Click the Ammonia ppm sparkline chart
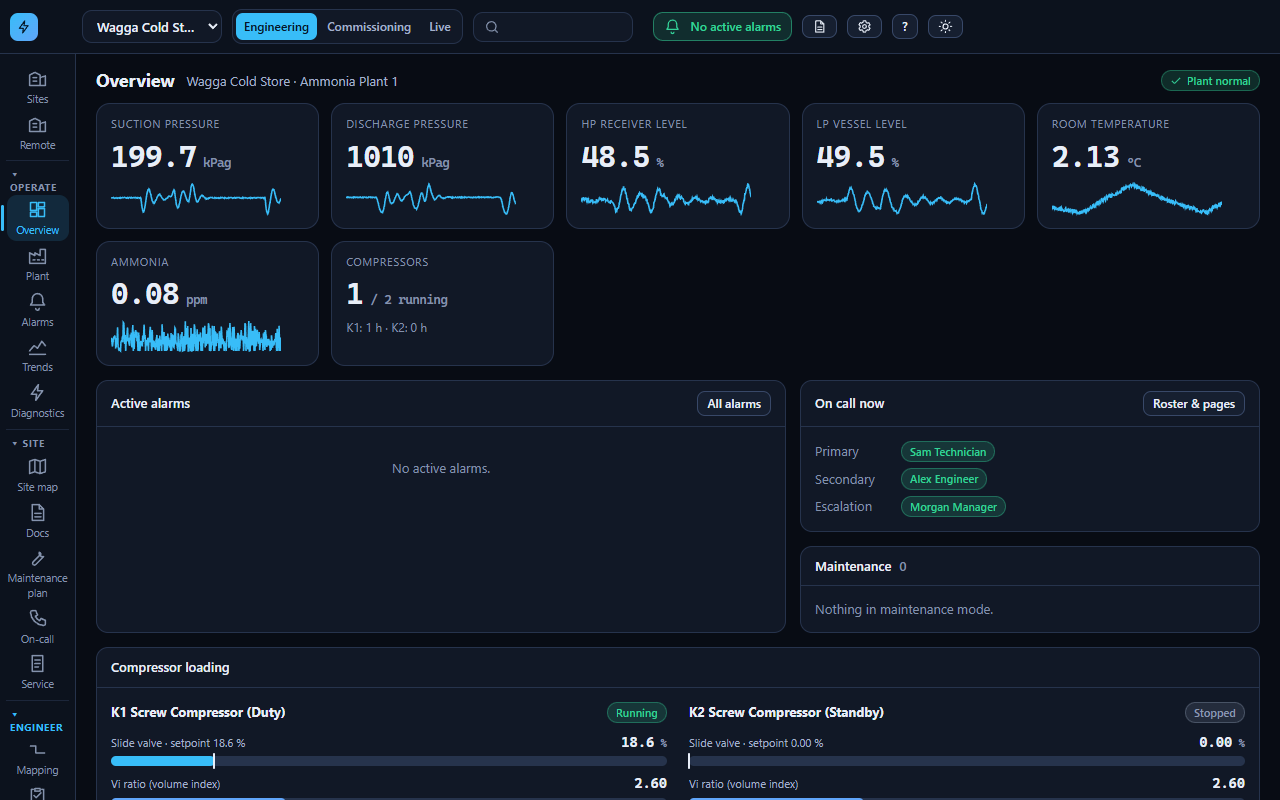Screen dimensions: 1280x800 coord(196,336)
